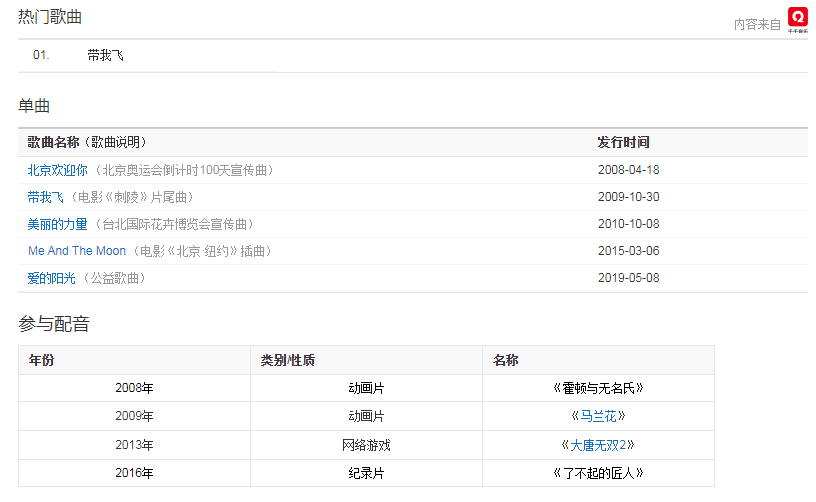Click the release date 2008-04-18
This screenshot has width=816, height=502.
[628, 170]
